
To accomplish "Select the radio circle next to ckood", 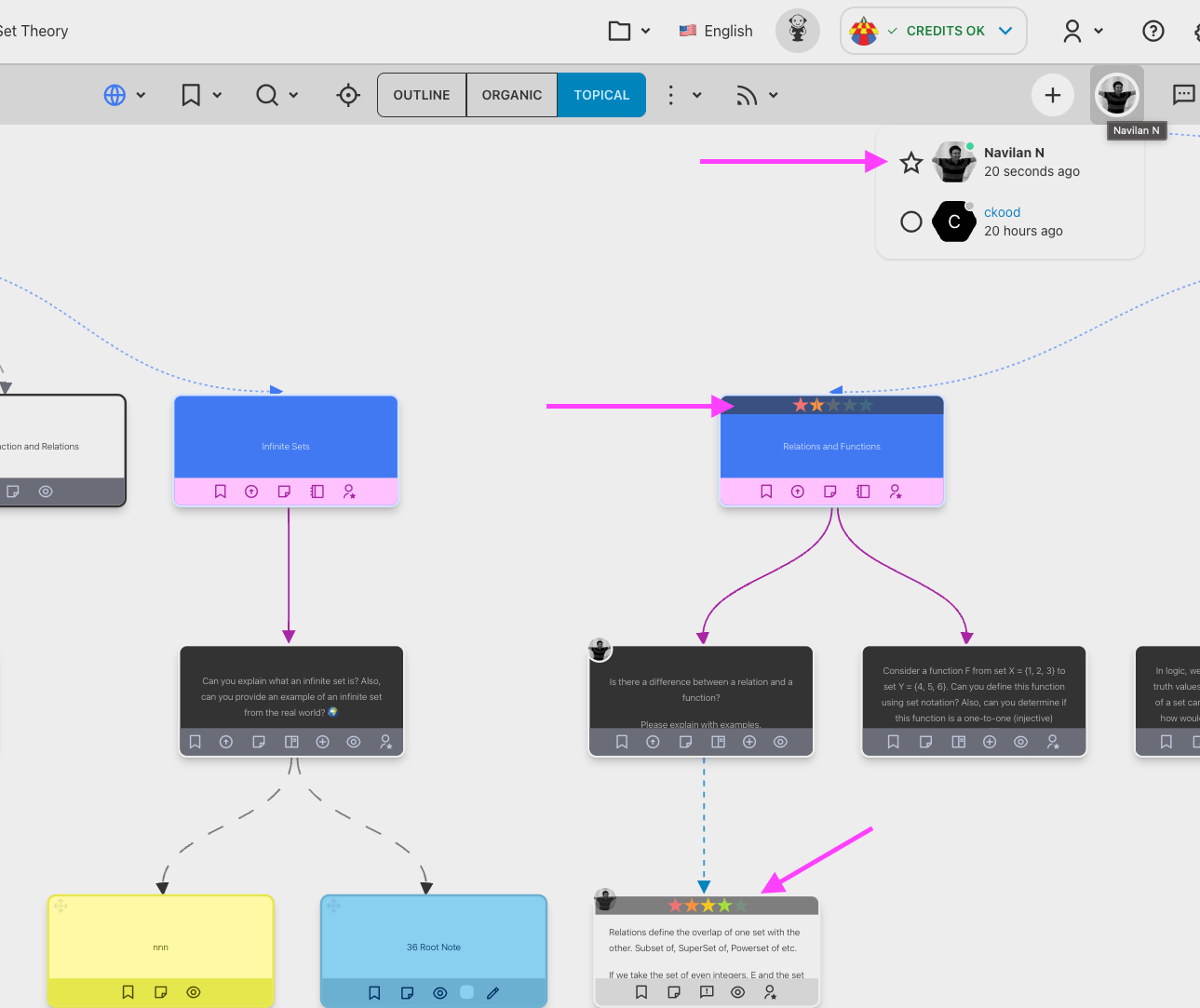I will coord(910,222).
